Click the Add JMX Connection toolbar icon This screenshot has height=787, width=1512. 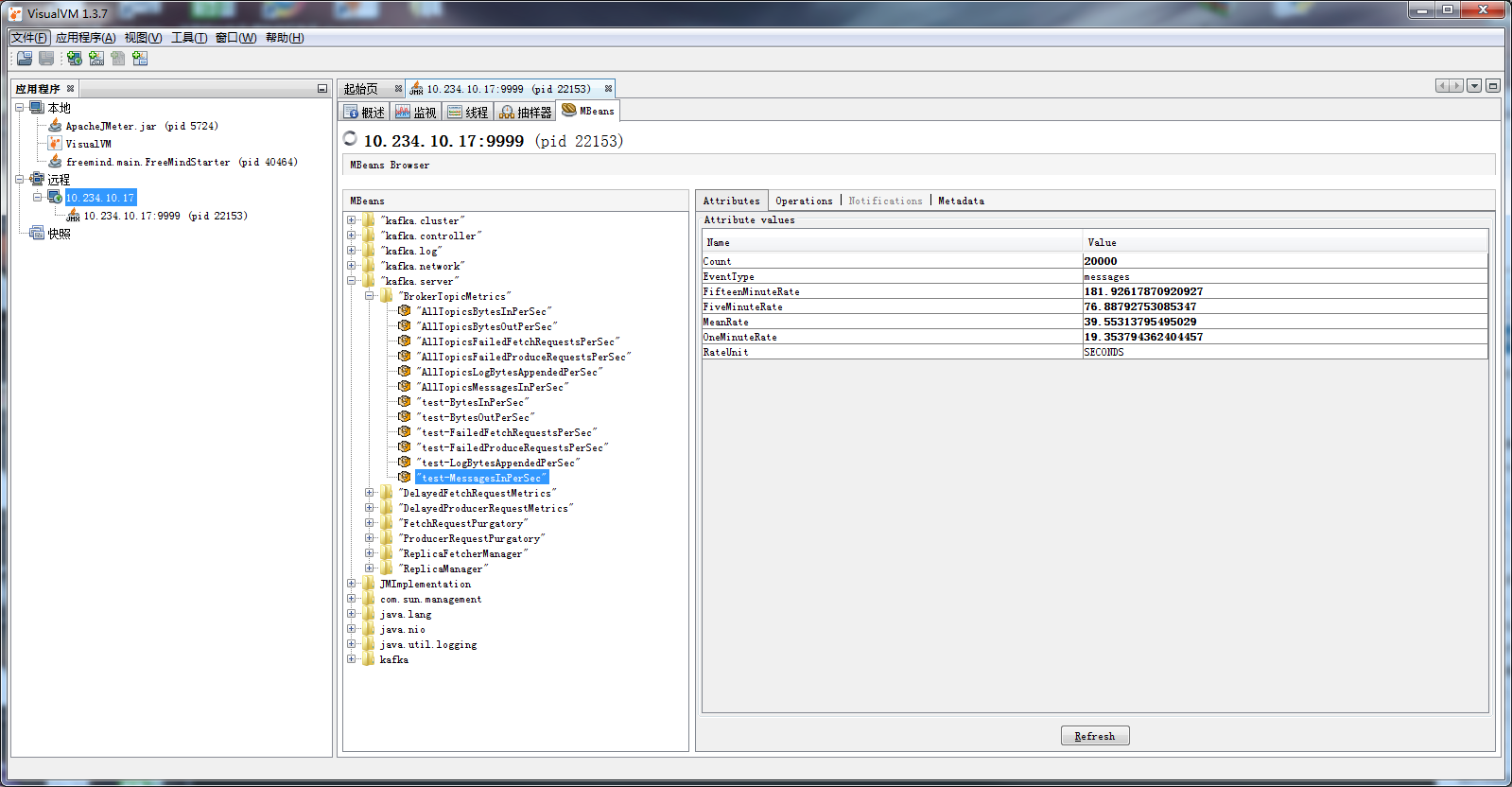click(x=96, y=59)
